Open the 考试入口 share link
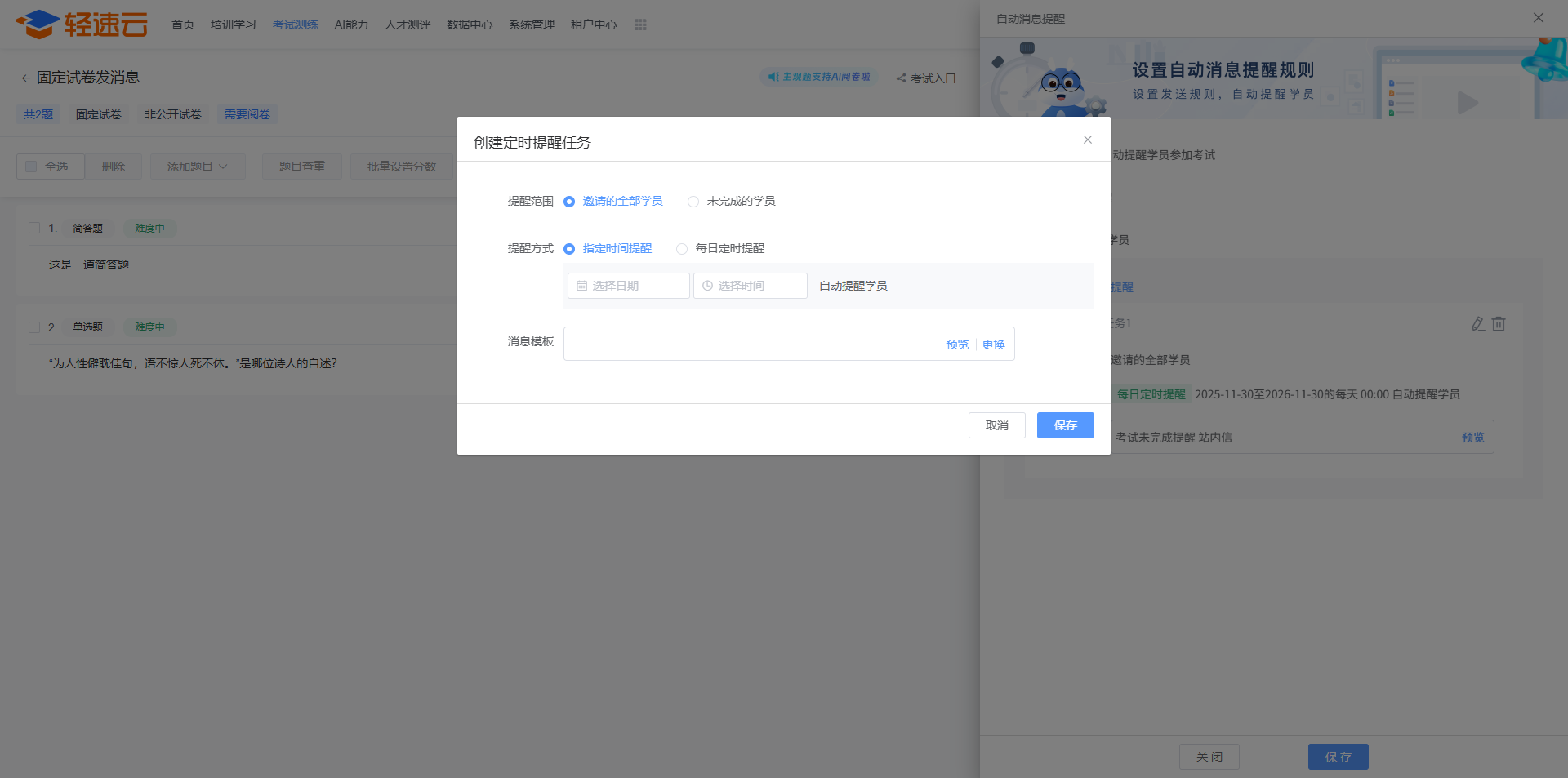Viewport: 1568px width, 778px height. tap(926, 78)
